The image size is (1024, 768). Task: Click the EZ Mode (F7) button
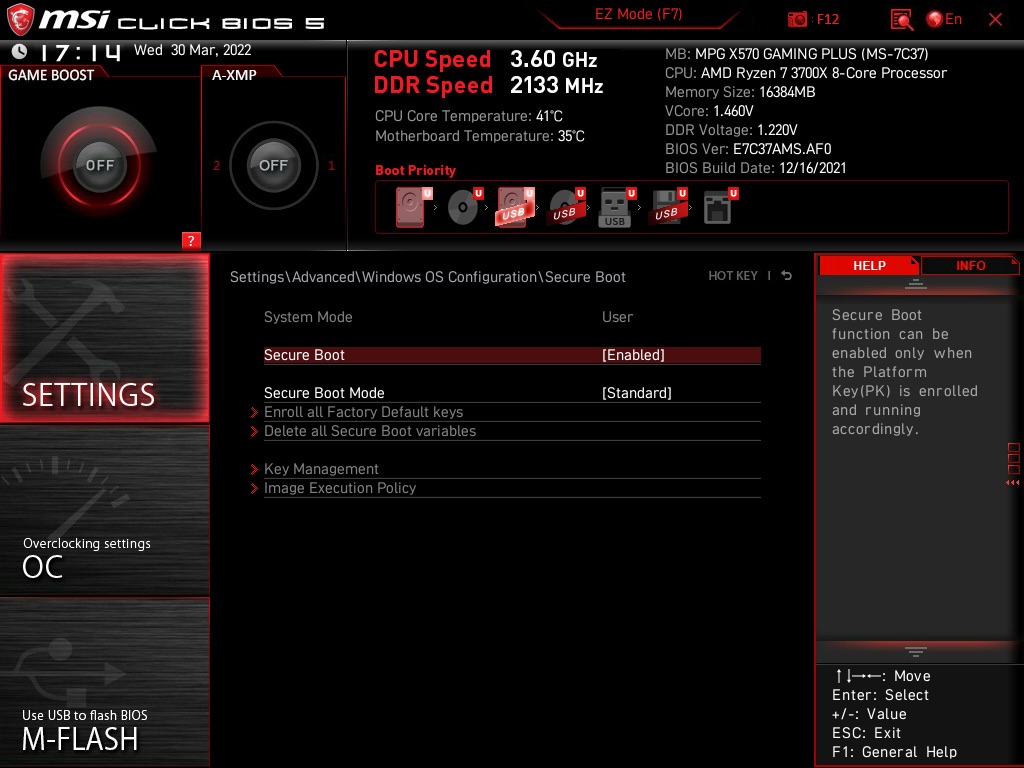(640, 15)
